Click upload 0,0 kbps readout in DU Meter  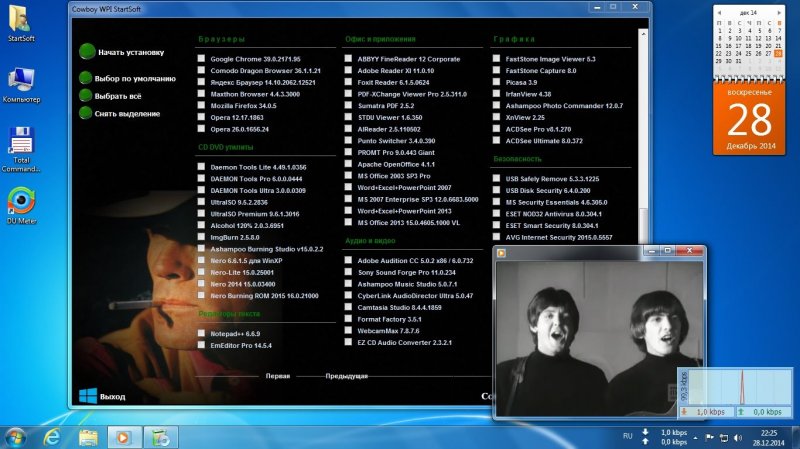click(763, 412)
